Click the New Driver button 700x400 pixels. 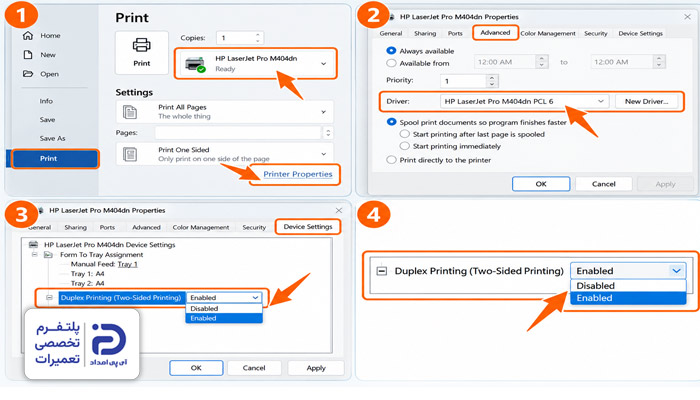pyautogui.click(x=646, y=101)
